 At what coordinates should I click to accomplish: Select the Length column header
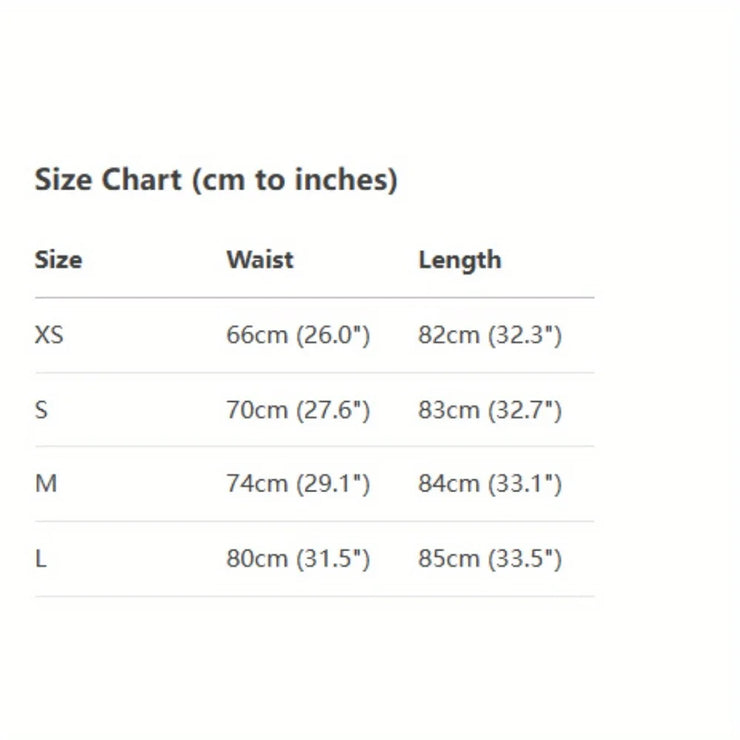tap(460, 260)
